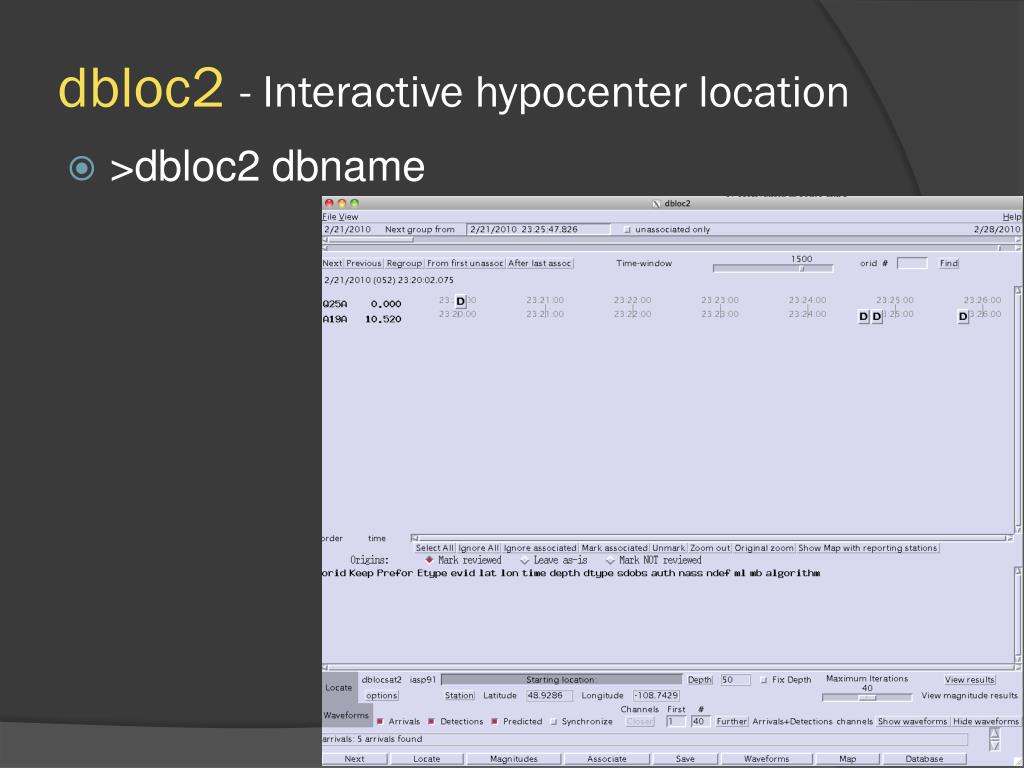1024x768 pixels.
Task: Select A19A's D flag nearest the 23:26 tick
Action: 963,317
